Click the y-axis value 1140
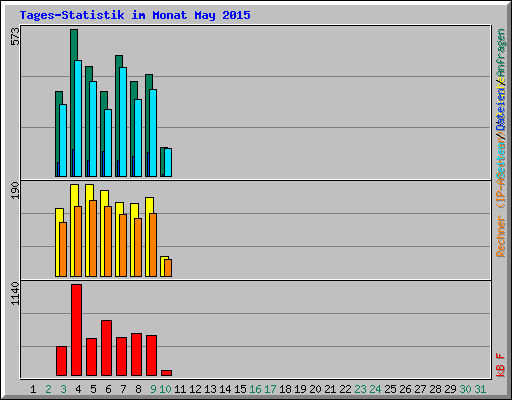Image resolution: width=512 pixels, height=400 pixels. tap(15, 293)
